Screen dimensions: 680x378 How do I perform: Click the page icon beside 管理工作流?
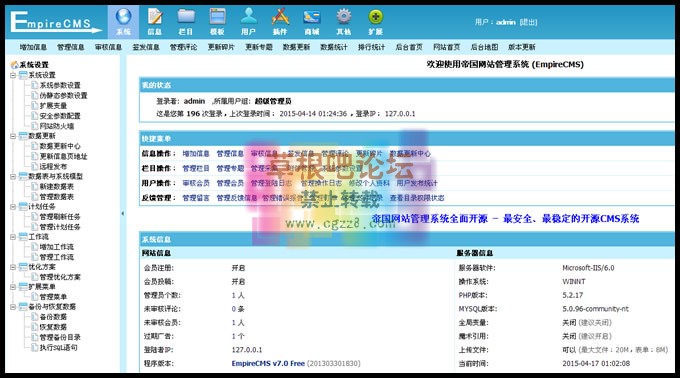pyautogui.click(x=35, y=257)
